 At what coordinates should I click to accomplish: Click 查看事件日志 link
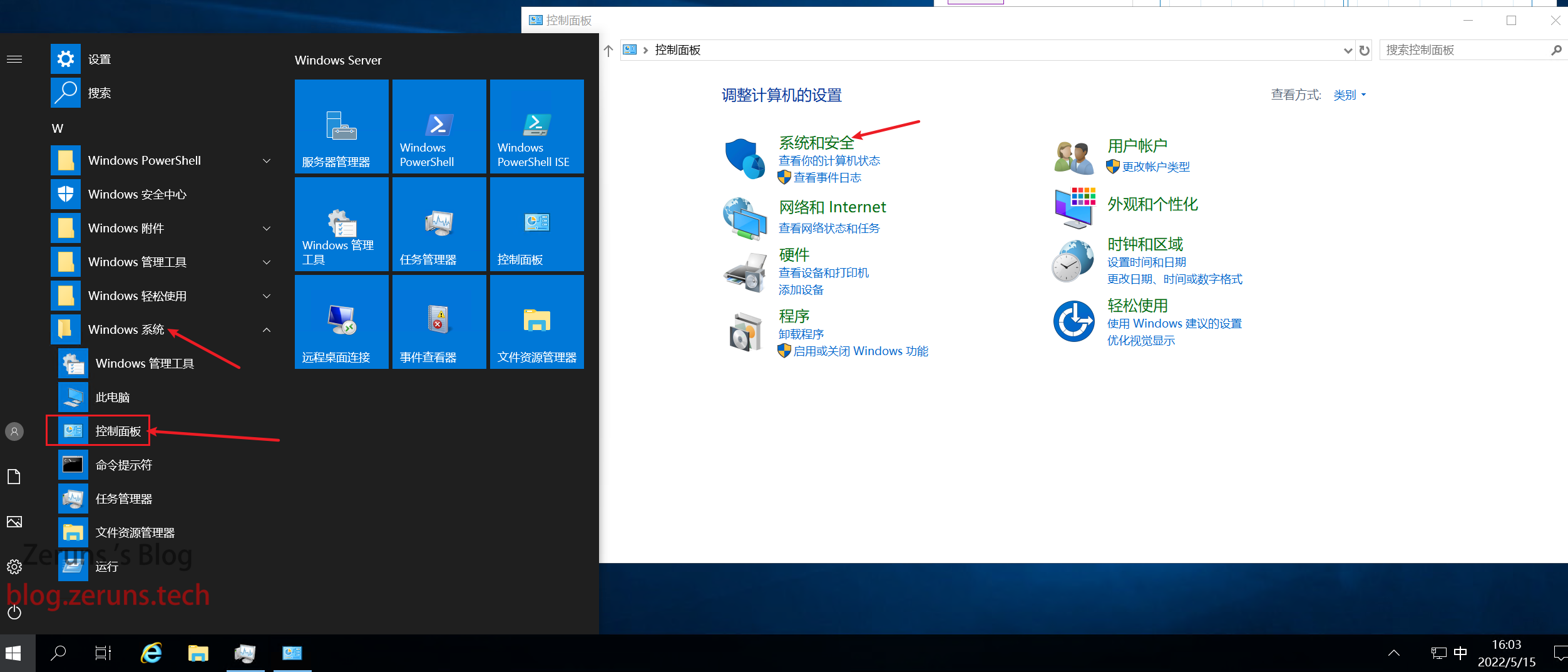click(x=828, y=178)
